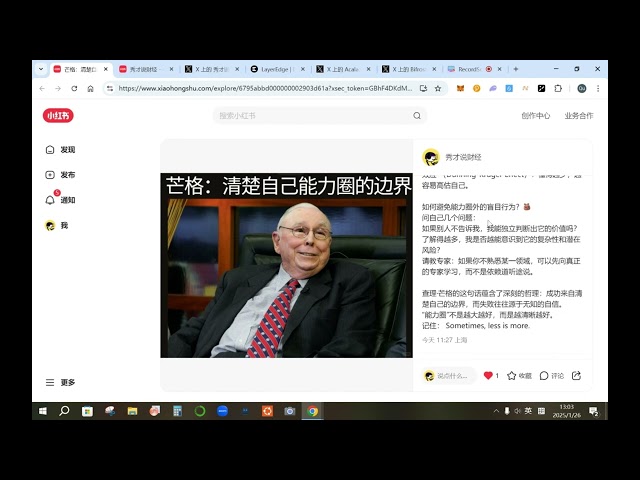Open the black square extension icon
The image size is (640, 480).
541,89
